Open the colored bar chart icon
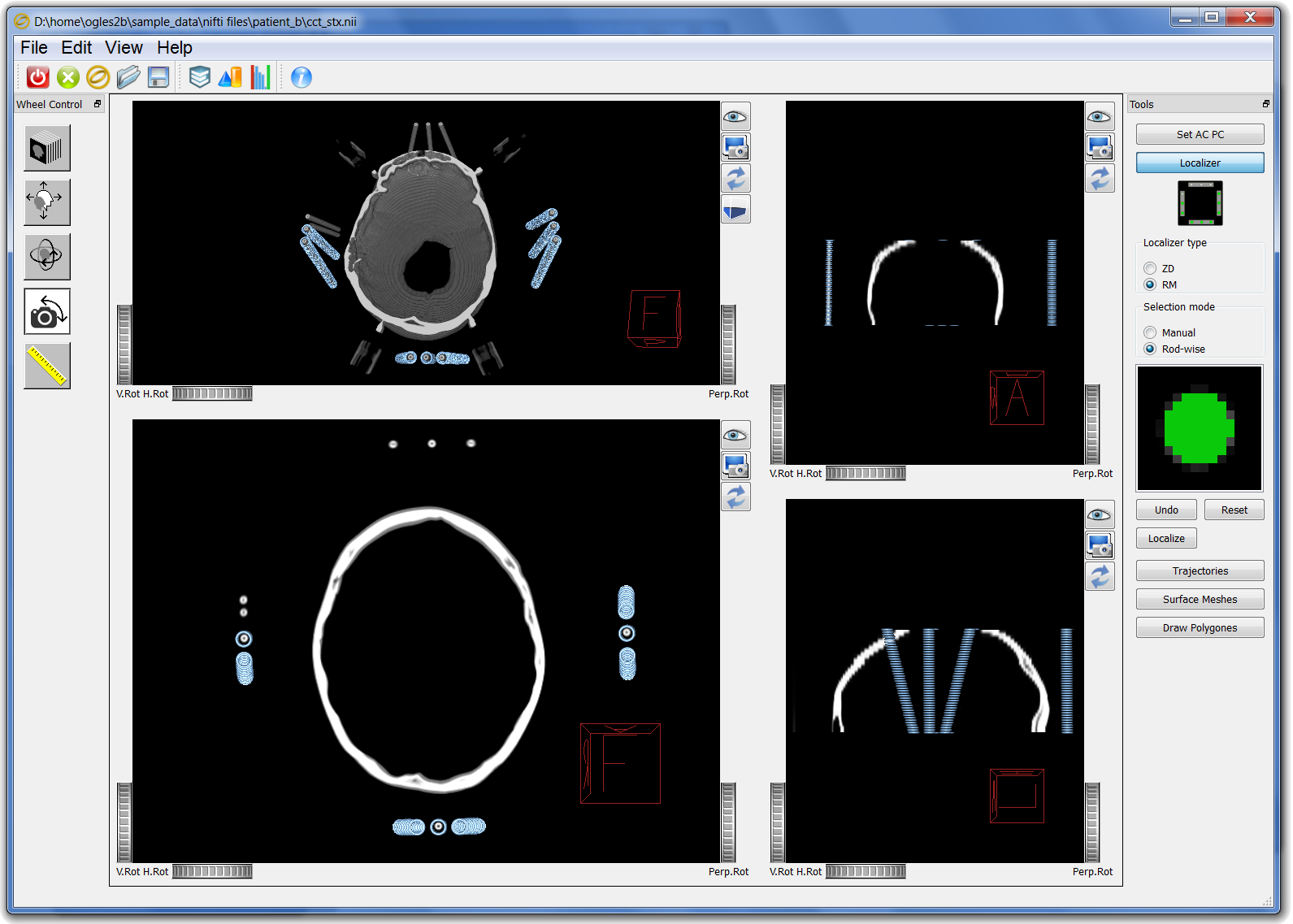This screenshot has height=924, width=1293. [x=260, y=77]
